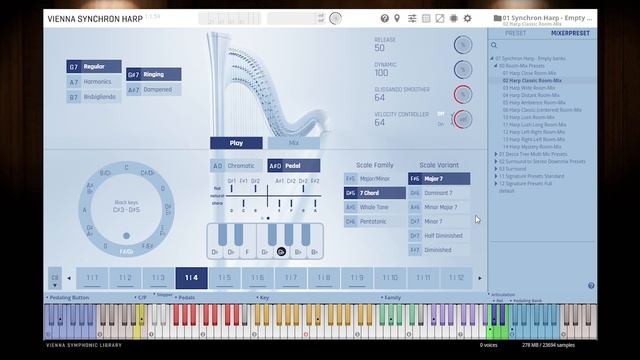The width and height of the screenshot is (640, 360).
Task: Select slot 1|5
Action: [x=224, y=278]
